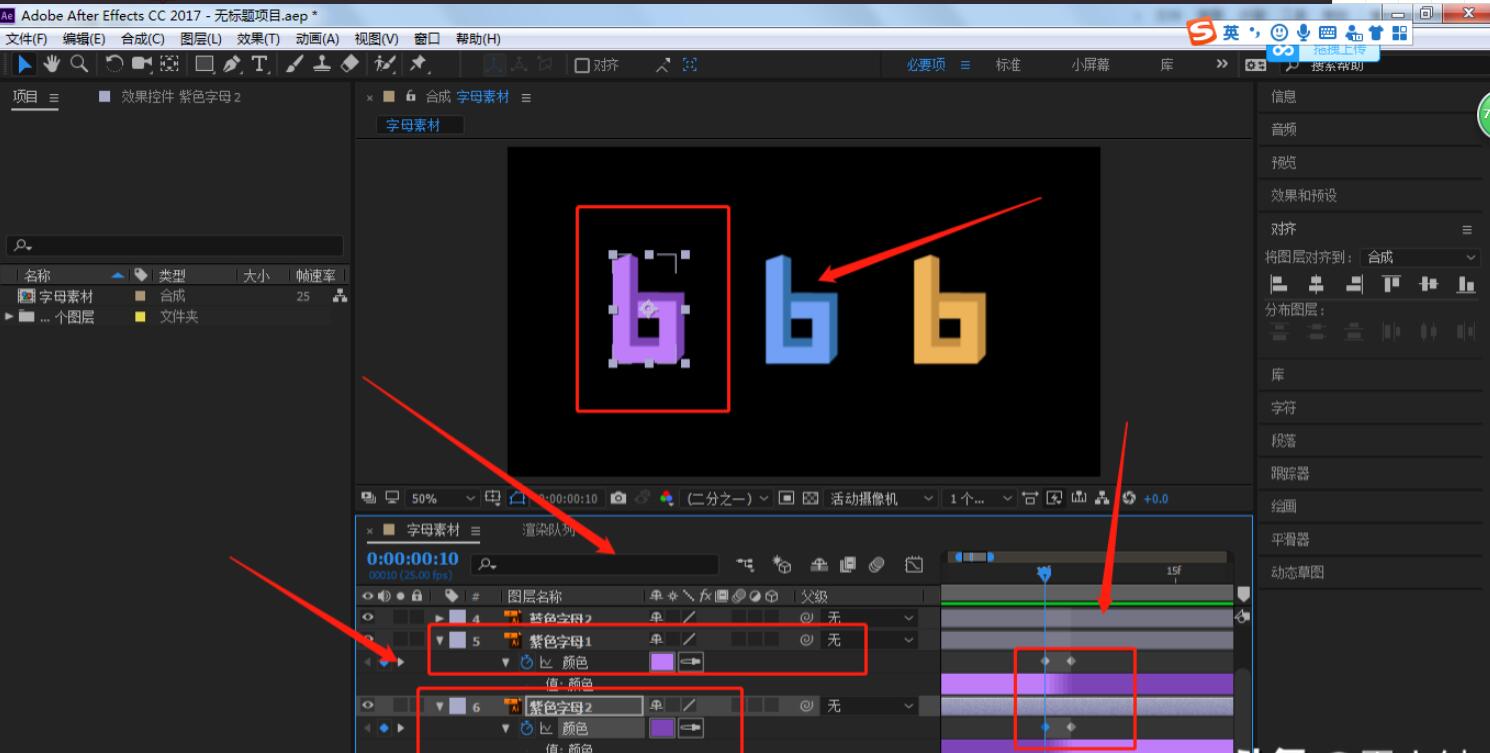Click align horizontal centers icon
Screen dimensions: 1490x753
coord(1316,284)
